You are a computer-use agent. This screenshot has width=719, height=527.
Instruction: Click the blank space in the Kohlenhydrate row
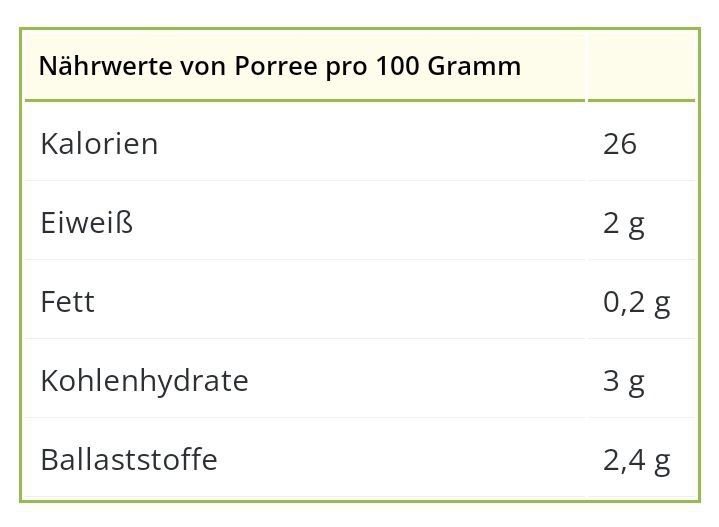coord(416,381)
